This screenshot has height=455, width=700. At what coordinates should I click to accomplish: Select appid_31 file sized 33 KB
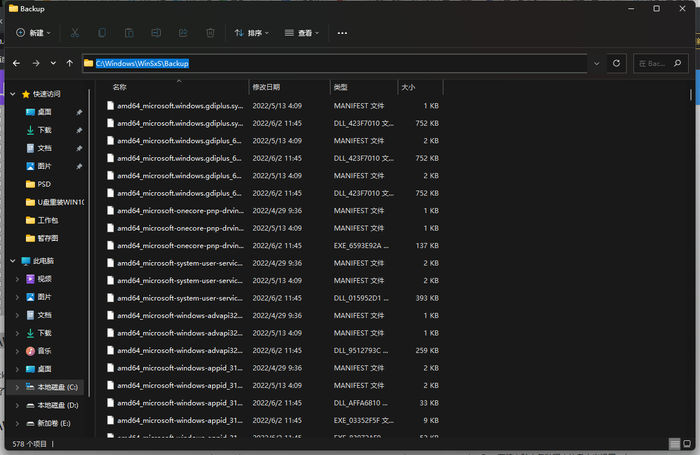point(272,403)
